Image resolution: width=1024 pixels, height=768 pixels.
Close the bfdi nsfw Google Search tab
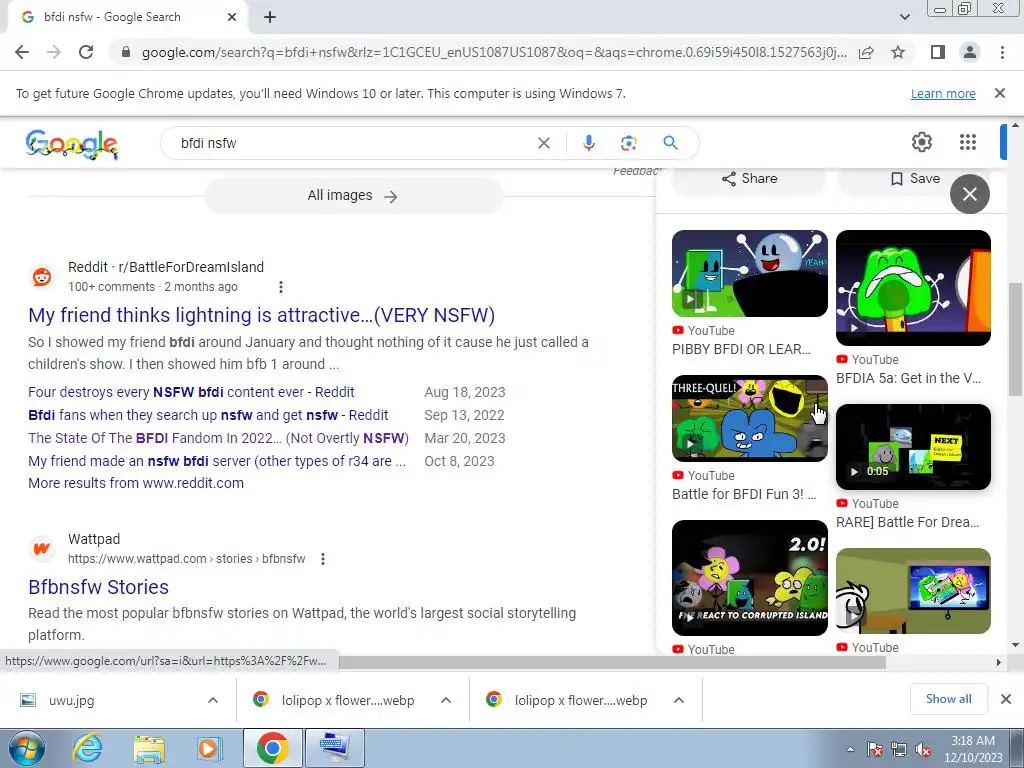232,17
